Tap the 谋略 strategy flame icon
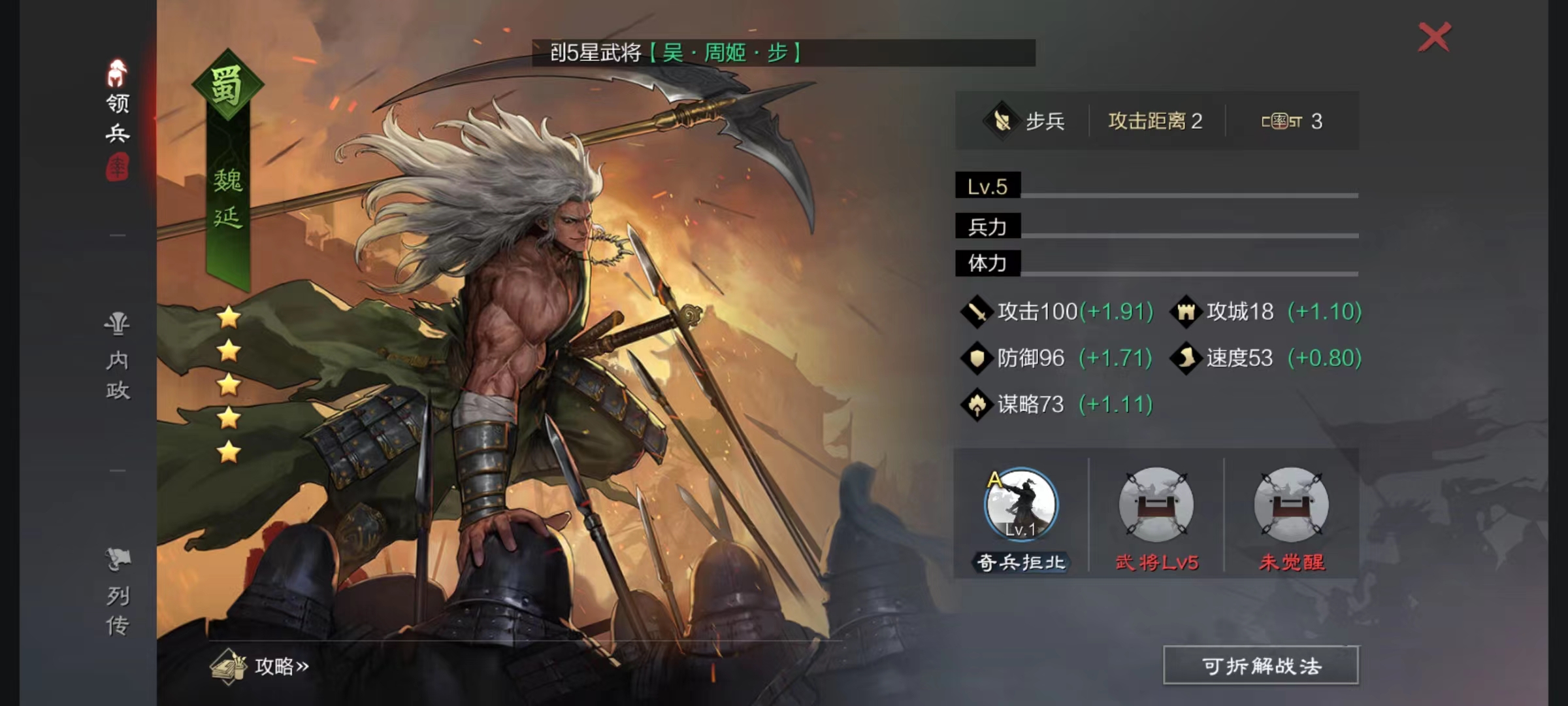The width and height of the screenshot is (1568, 706). pos(977,405)
